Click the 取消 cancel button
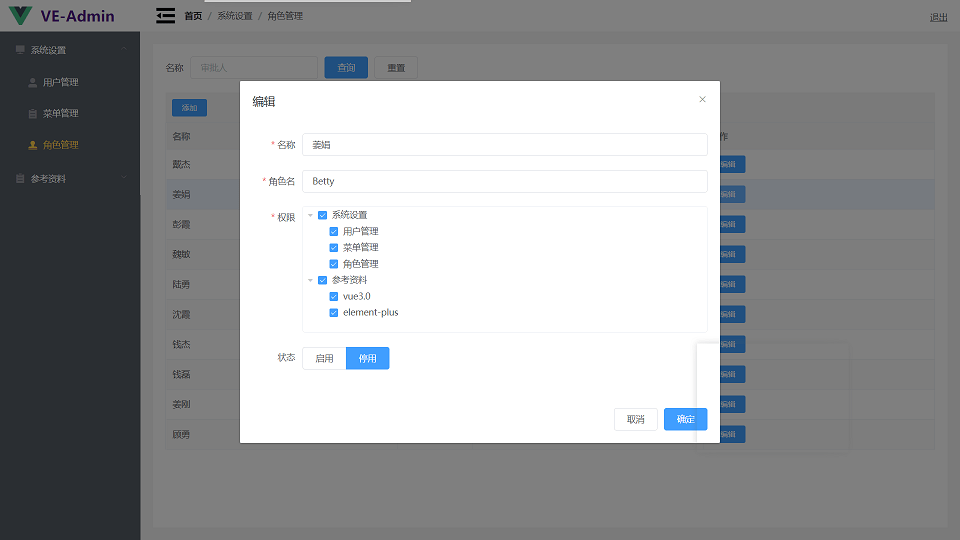The width and height of the screenshot is (960, 540). [636, 419]
